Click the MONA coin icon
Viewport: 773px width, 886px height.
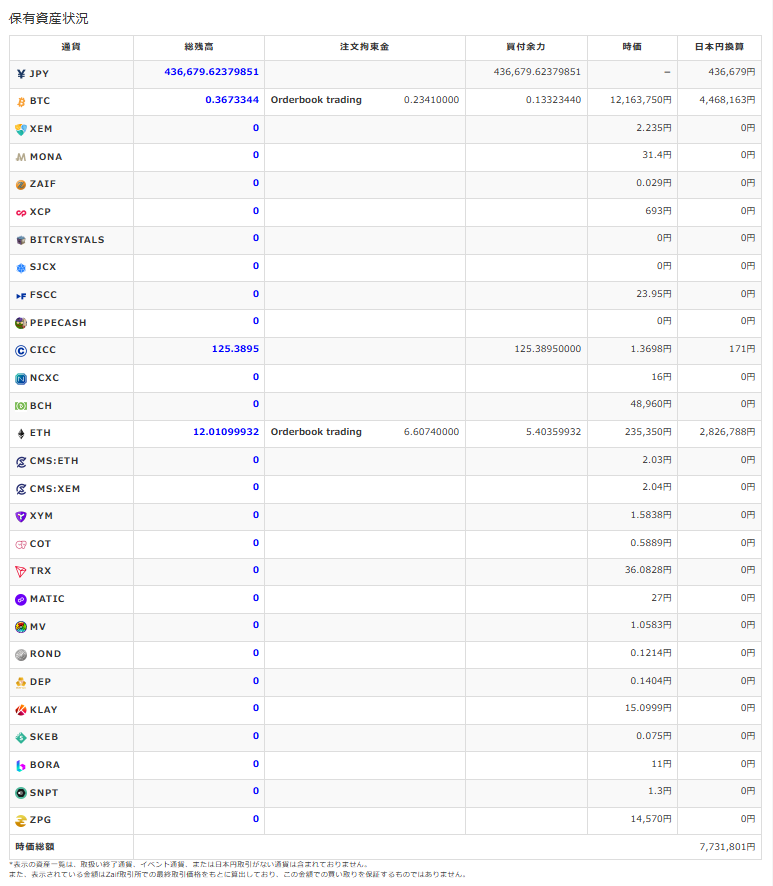(x=21, y=157)
